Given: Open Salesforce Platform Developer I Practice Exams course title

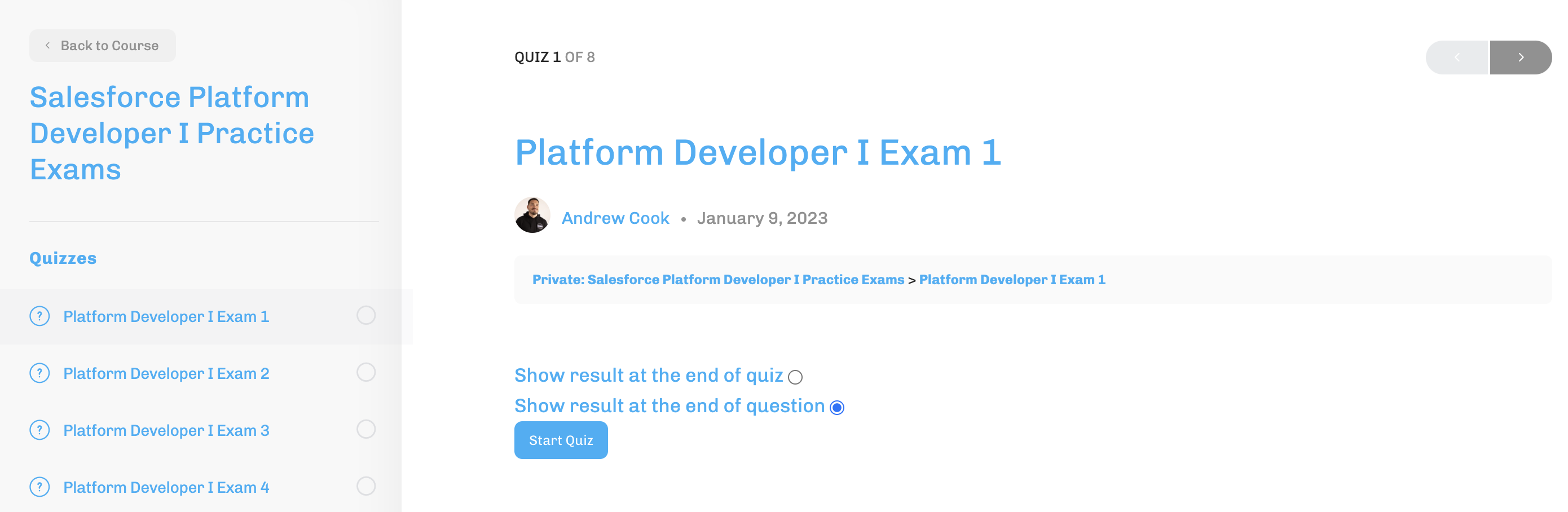Looking at the screenshot, I should point(171,133).
